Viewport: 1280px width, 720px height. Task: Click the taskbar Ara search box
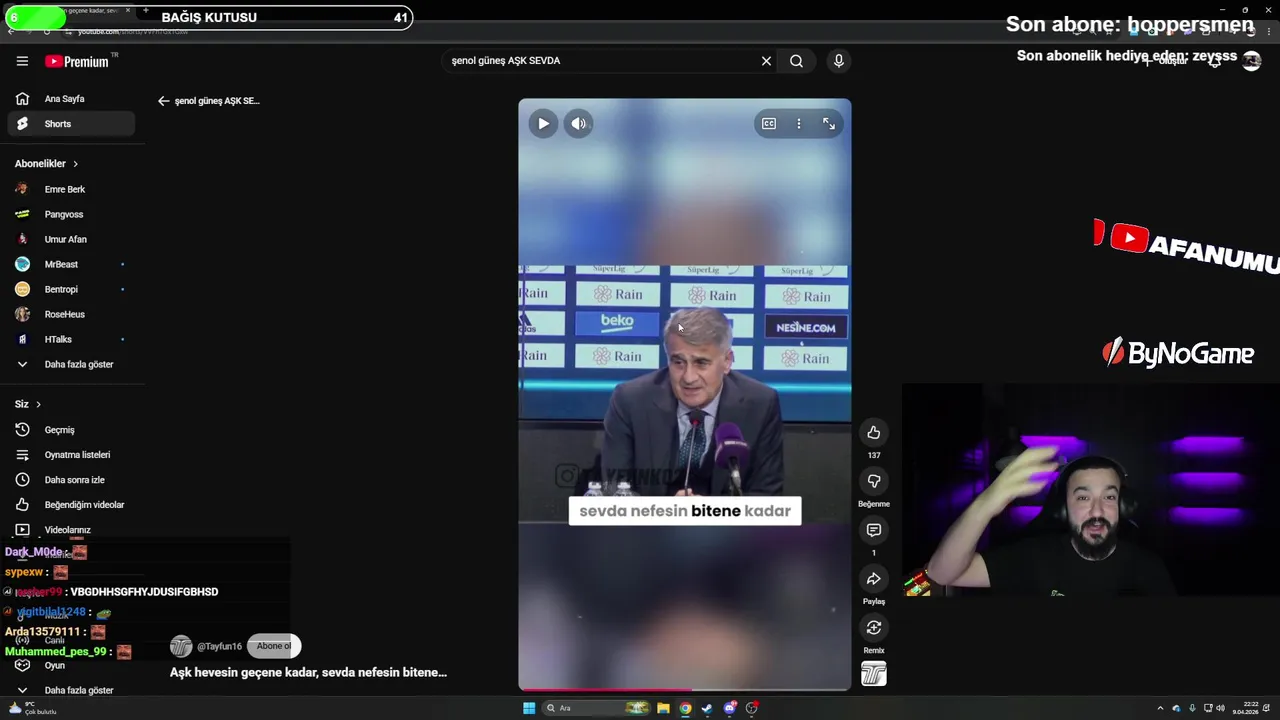pos(597,708)
